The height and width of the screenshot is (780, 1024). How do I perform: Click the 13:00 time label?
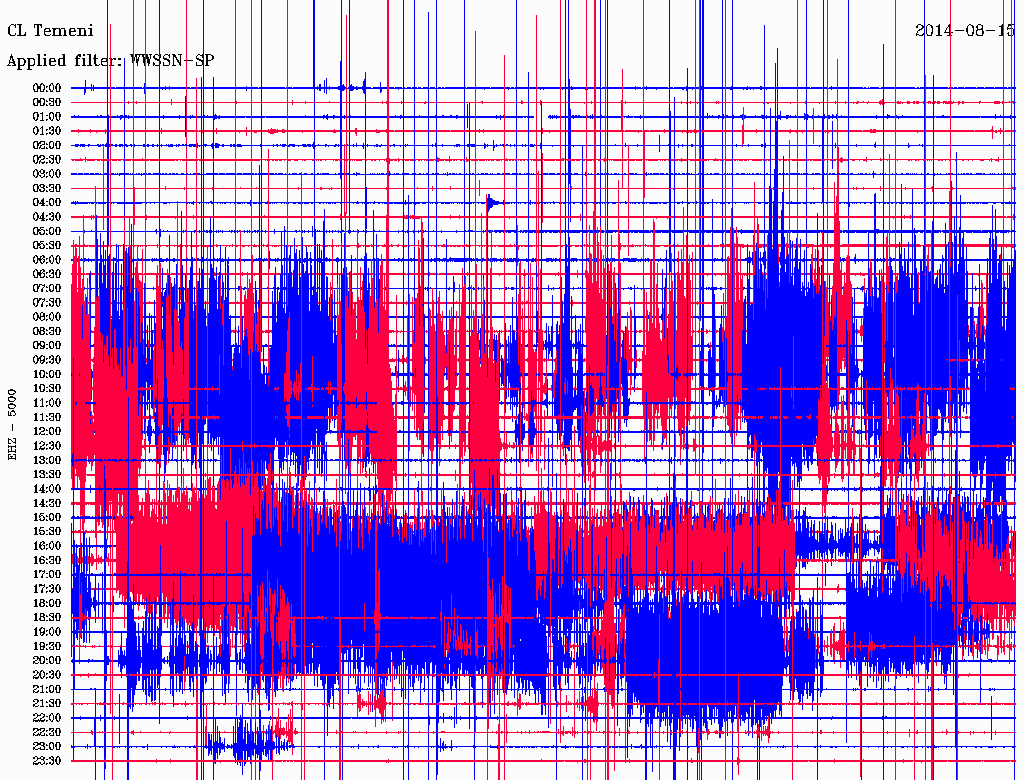point(47,460)
